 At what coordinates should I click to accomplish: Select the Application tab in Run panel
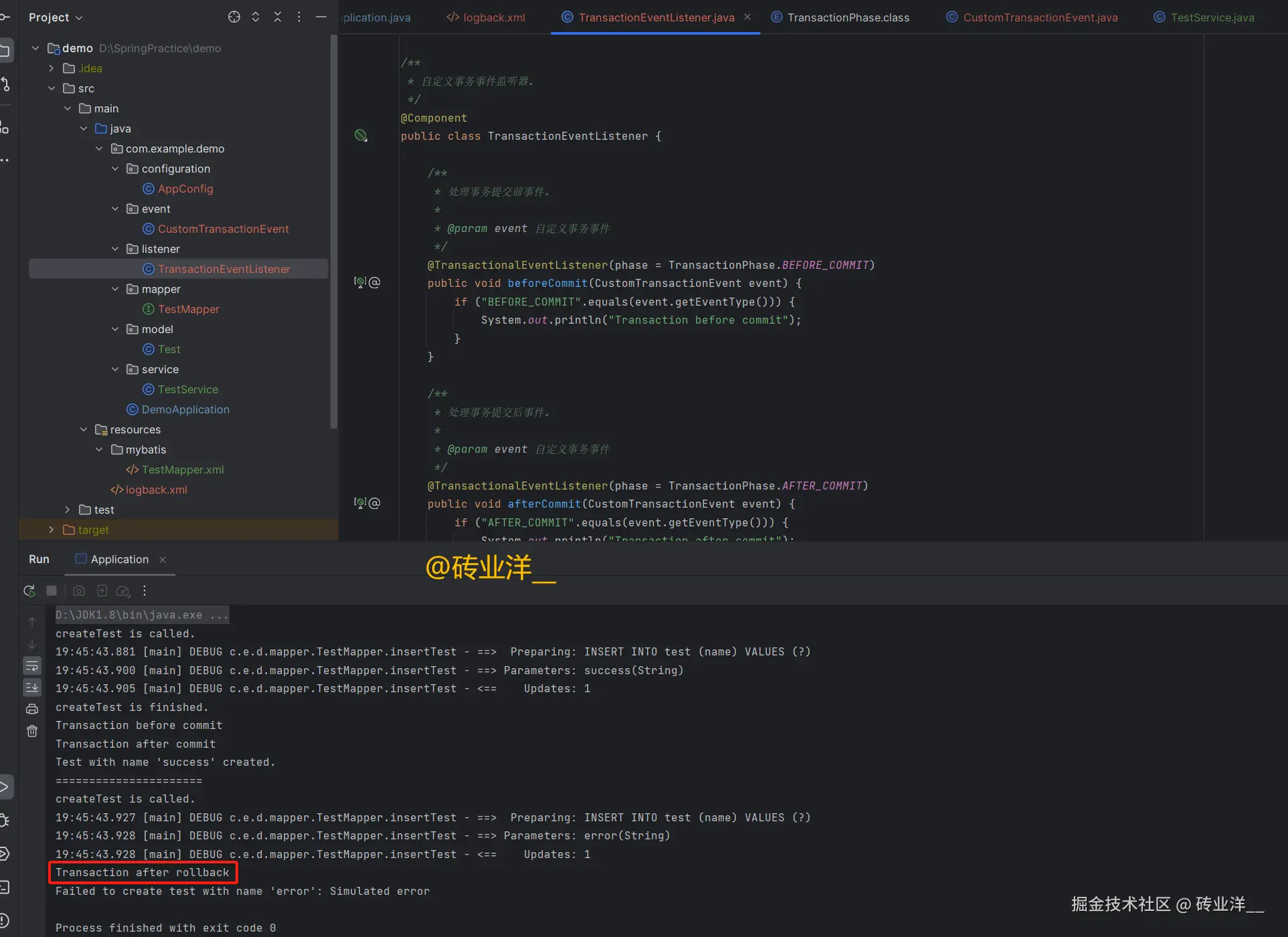[x=112, y=559]
